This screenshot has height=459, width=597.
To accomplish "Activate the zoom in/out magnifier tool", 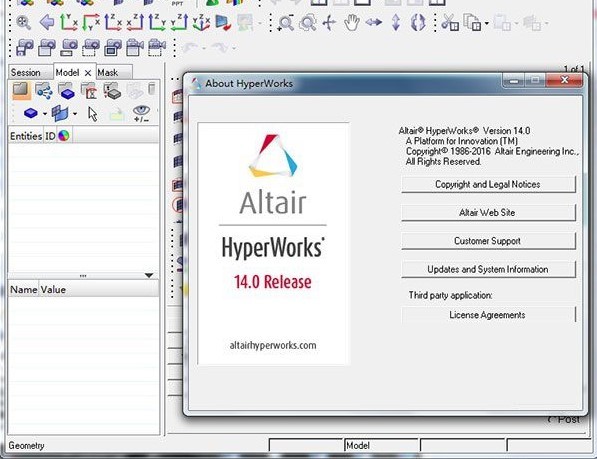I will coord(286,23).
